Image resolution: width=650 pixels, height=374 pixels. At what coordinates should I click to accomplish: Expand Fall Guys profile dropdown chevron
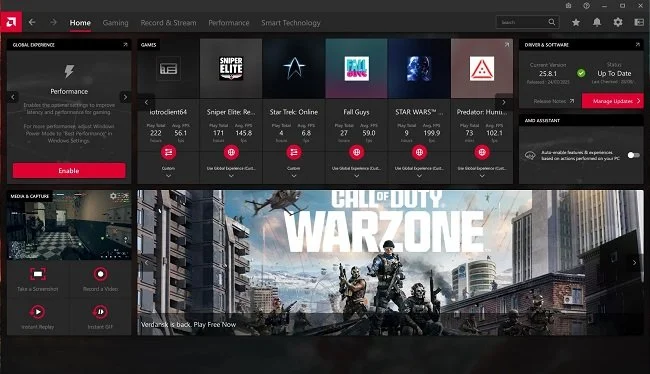(x=356, y=176)
